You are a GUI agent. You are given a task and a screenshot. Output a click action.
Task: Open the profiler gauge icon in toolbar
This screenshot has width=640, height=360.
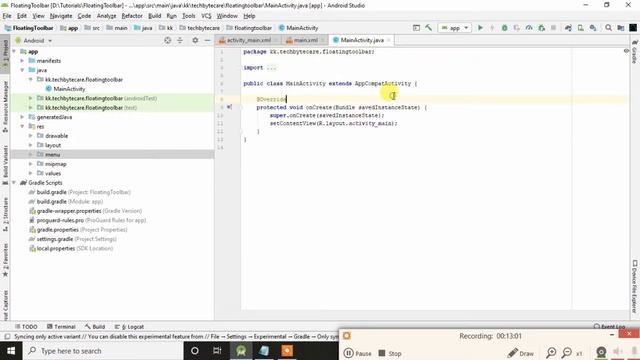pyautogui.click(x=529, y=28)
